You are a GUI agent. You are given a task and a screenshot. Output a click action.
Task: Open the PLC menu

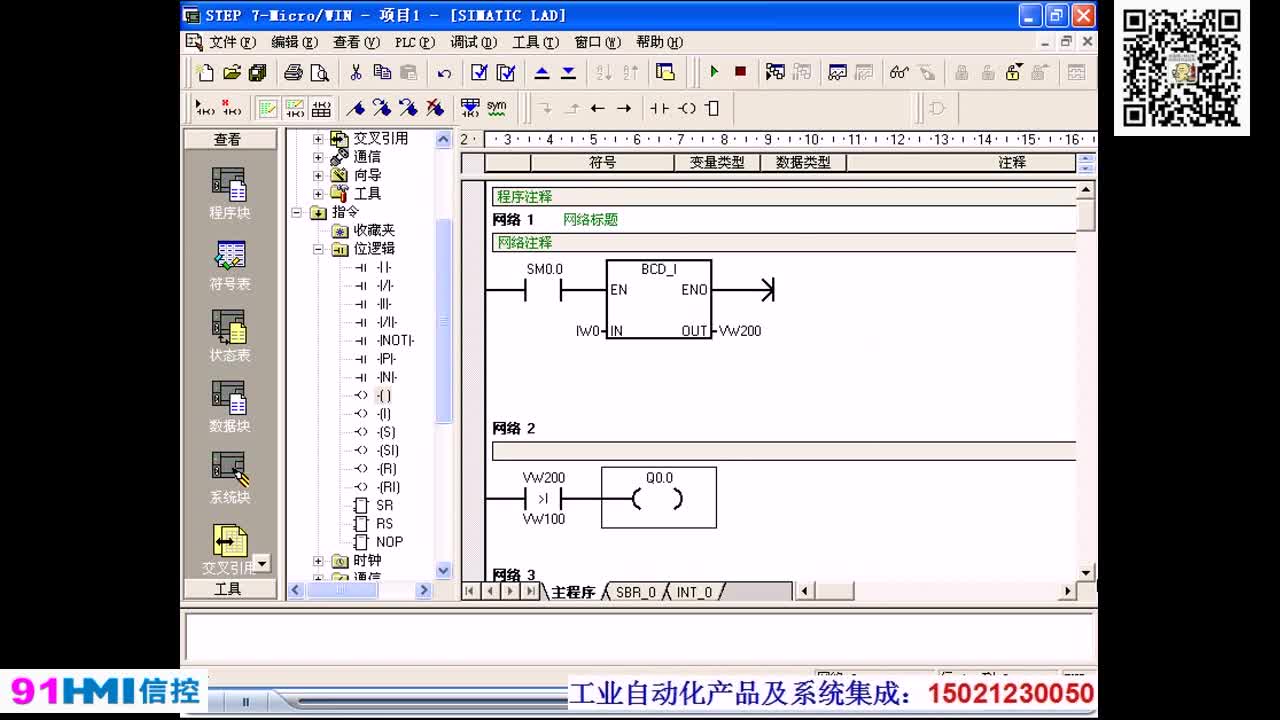413,42
